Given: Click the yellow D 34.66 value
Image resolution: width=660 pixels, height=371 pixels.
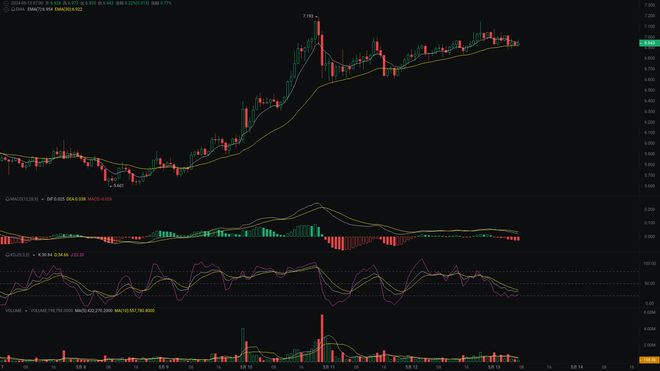Looking at the screenshot, I should [61, 255].
